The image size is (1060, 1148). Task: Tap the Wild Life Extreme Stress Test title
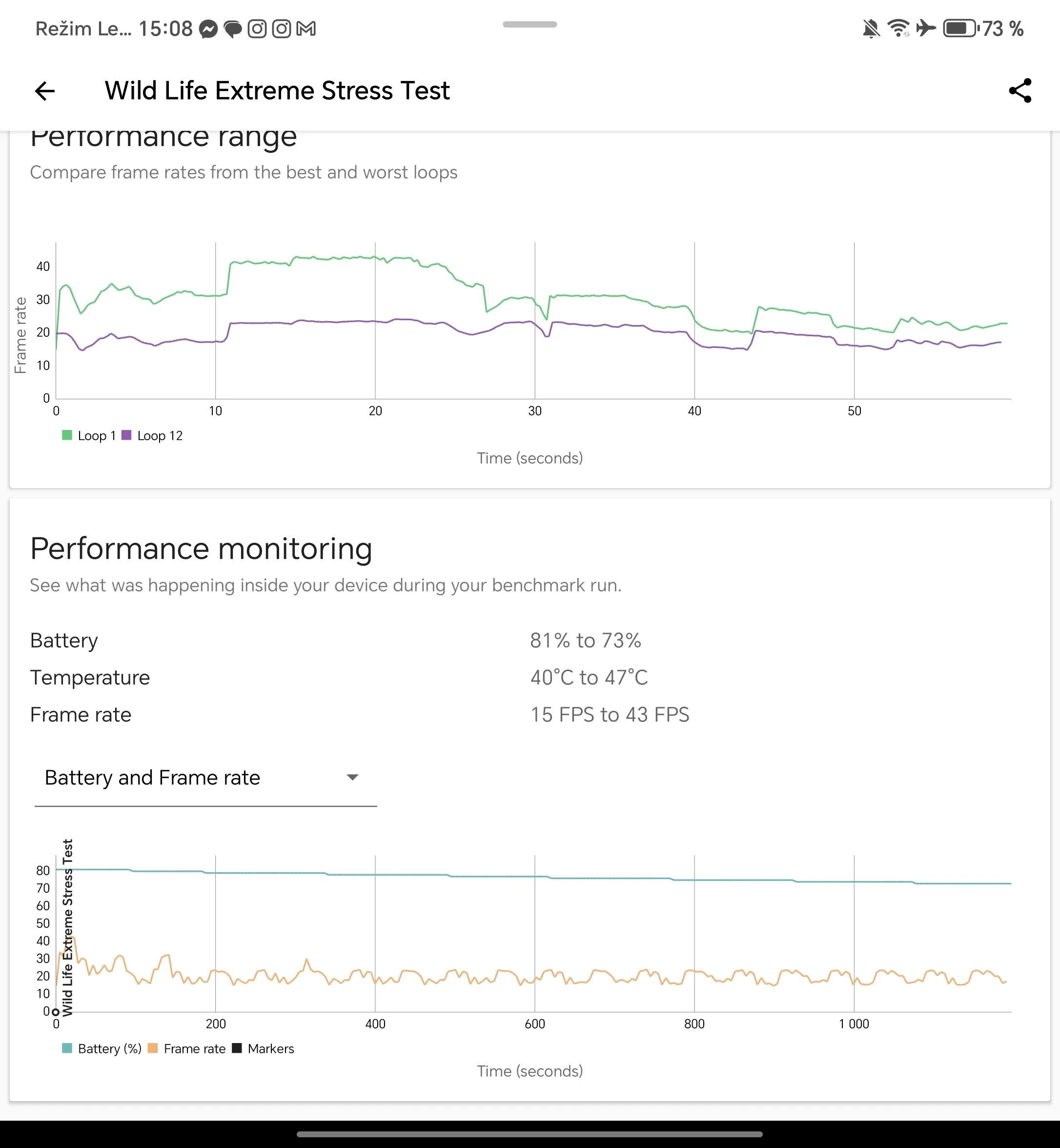point(277,91)
